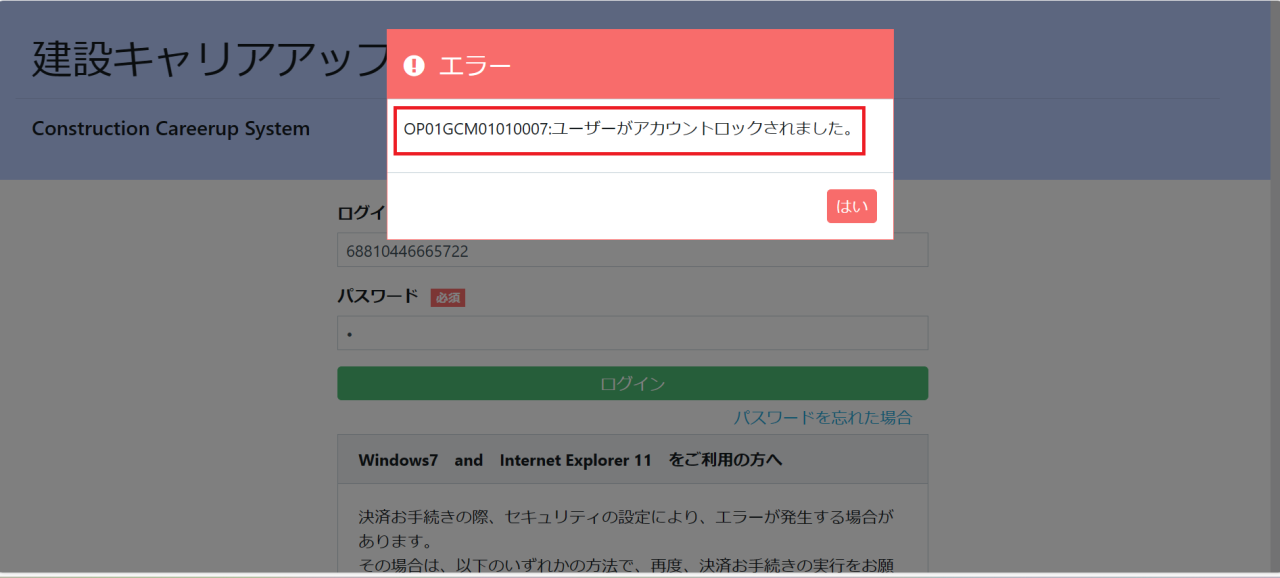The image size is (1280, 578).
Task: Click the login ID field containing 68810446665722
Action: point(632,251)
